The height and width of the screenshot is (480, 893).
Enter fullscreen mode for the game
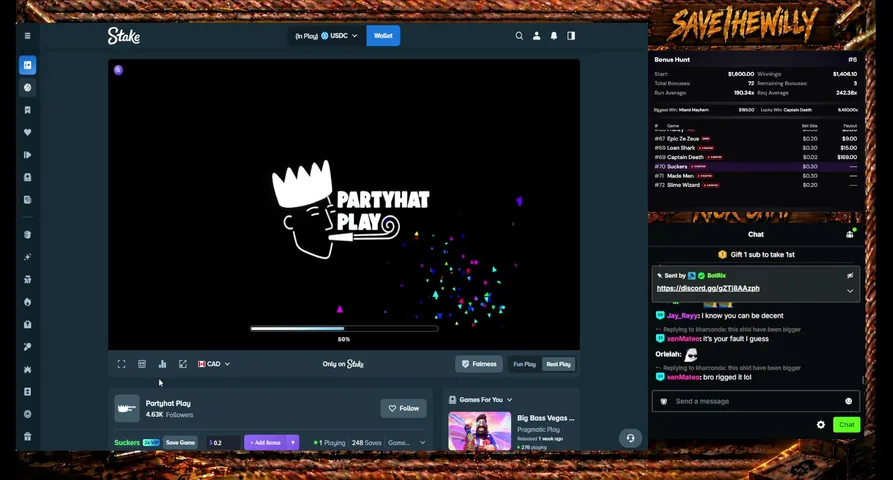121,364
